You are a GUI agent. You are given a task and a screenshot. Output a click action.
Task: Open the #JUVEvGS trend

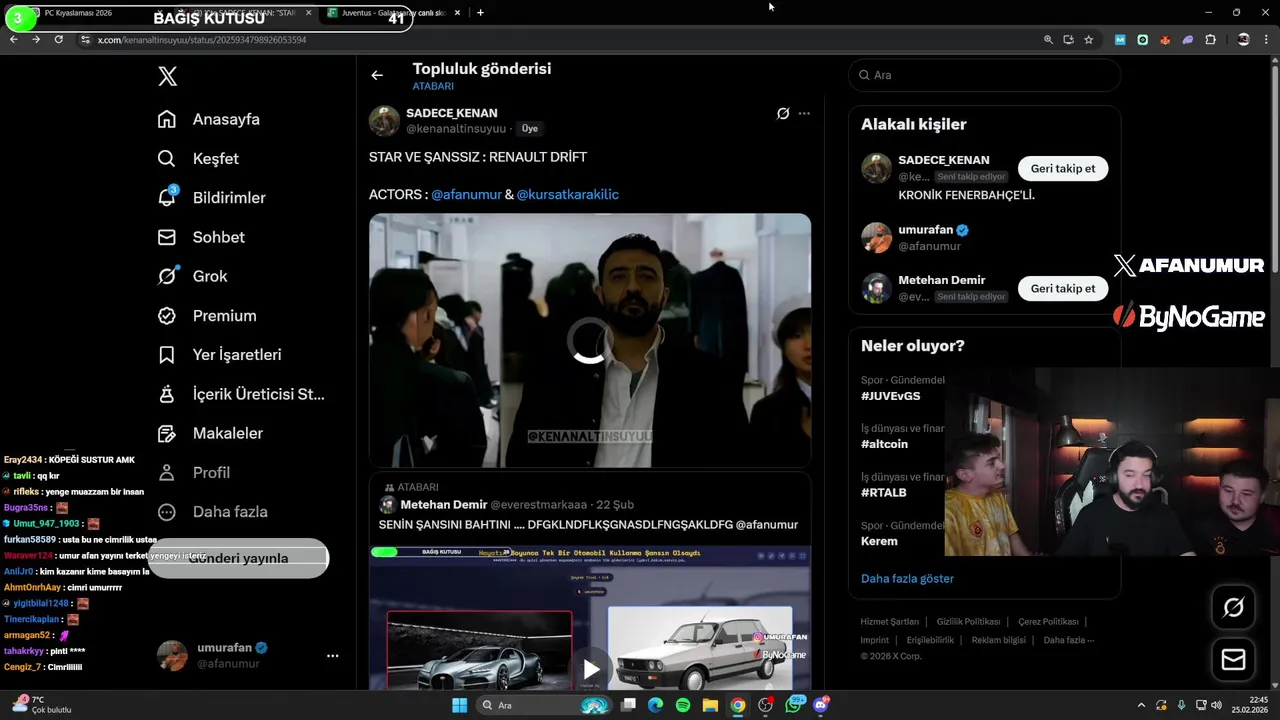891,396
